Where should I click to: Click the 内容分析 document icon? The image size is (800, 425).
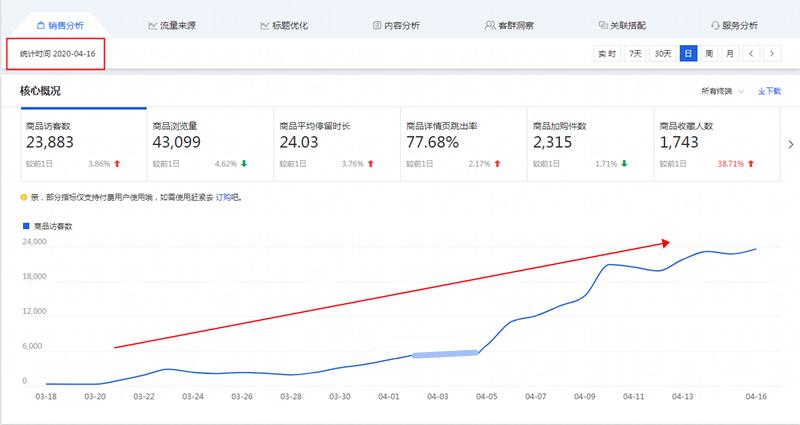(377, 25)
